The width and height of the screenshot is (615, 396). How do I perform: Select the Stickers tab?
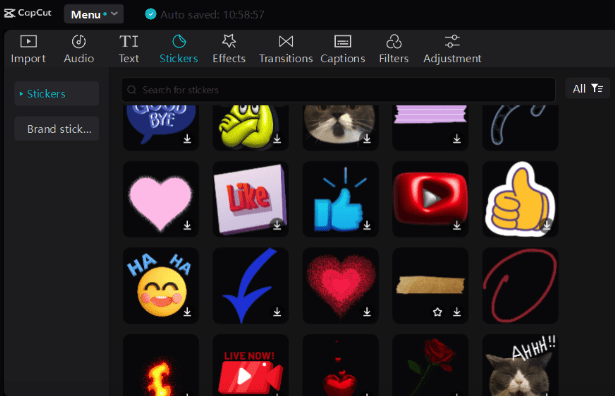click(x=178, y=49)
